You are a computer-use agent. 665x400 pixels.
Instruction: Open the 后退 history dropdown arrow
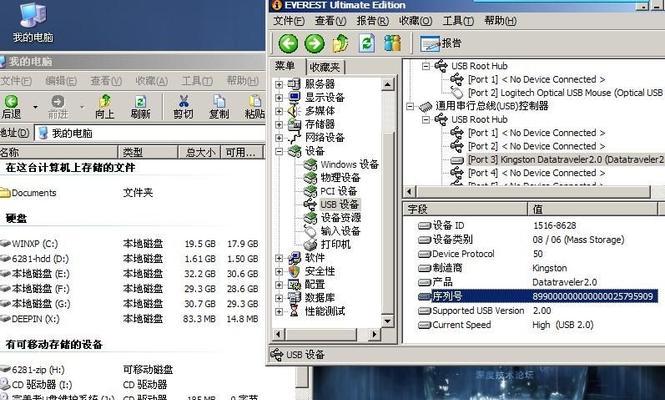[35, 107]
